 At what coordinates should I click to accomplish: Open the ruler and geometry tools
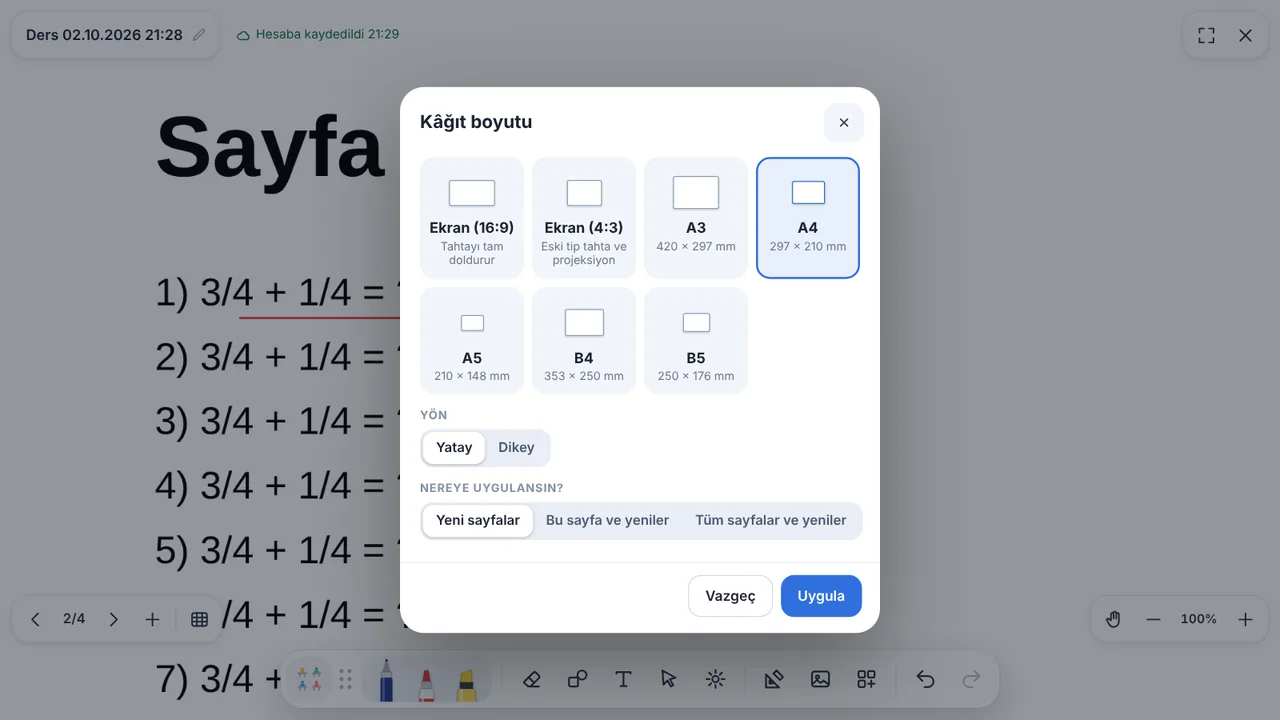click(774, 680)
